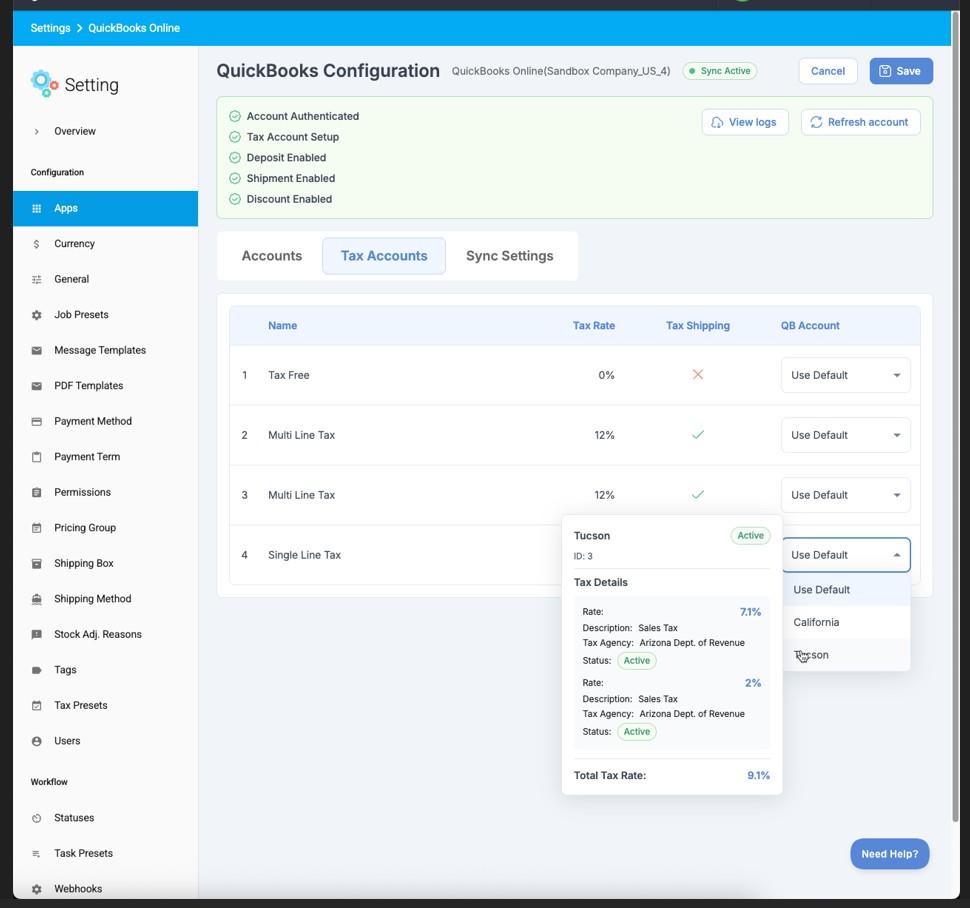Switch to the Sync Settings tab
The width and height of the screenshot is (970, 908).
click(509, 256)
